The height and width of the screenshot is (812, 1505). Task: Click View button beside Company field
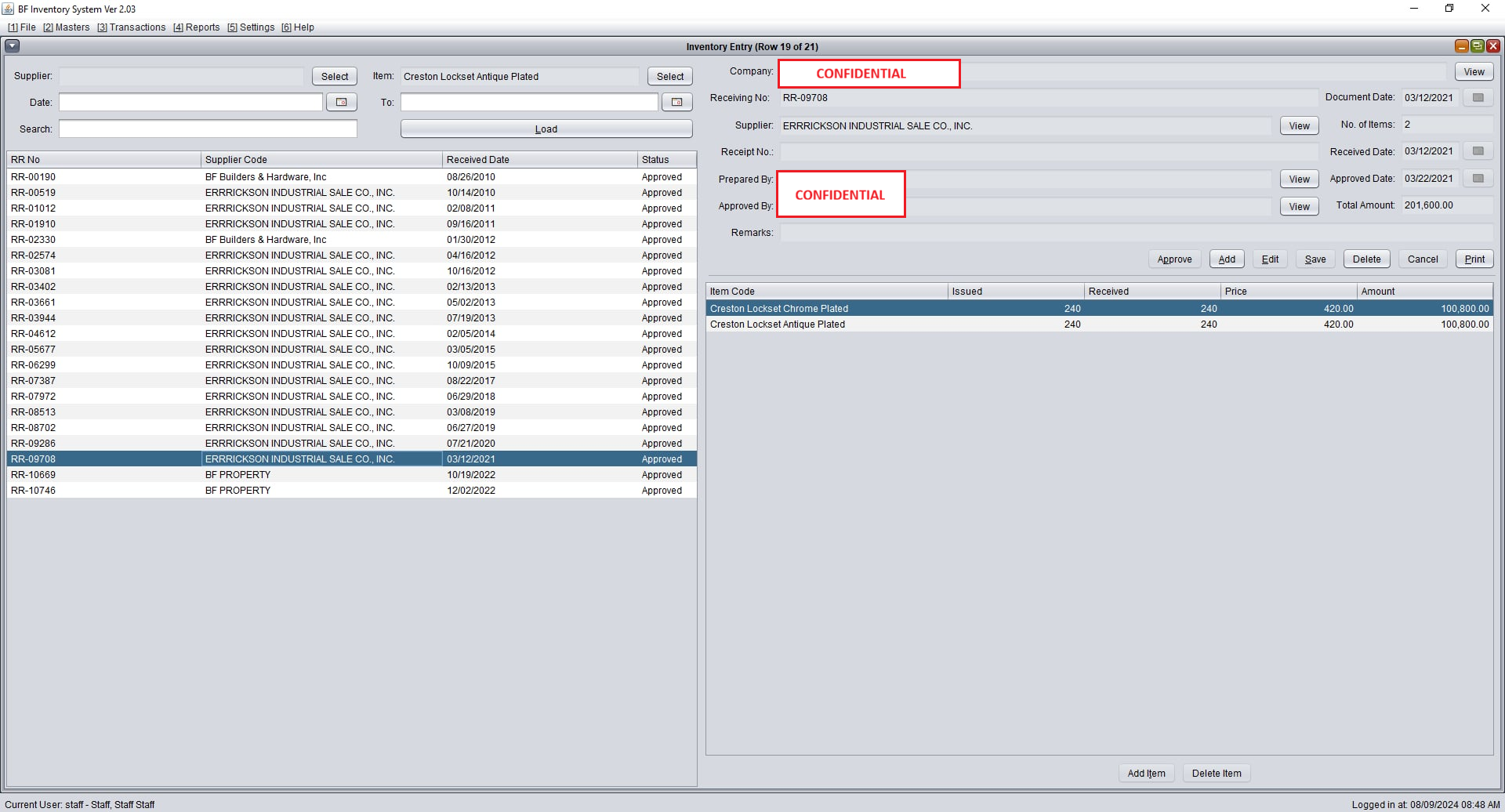(1474, 72)
